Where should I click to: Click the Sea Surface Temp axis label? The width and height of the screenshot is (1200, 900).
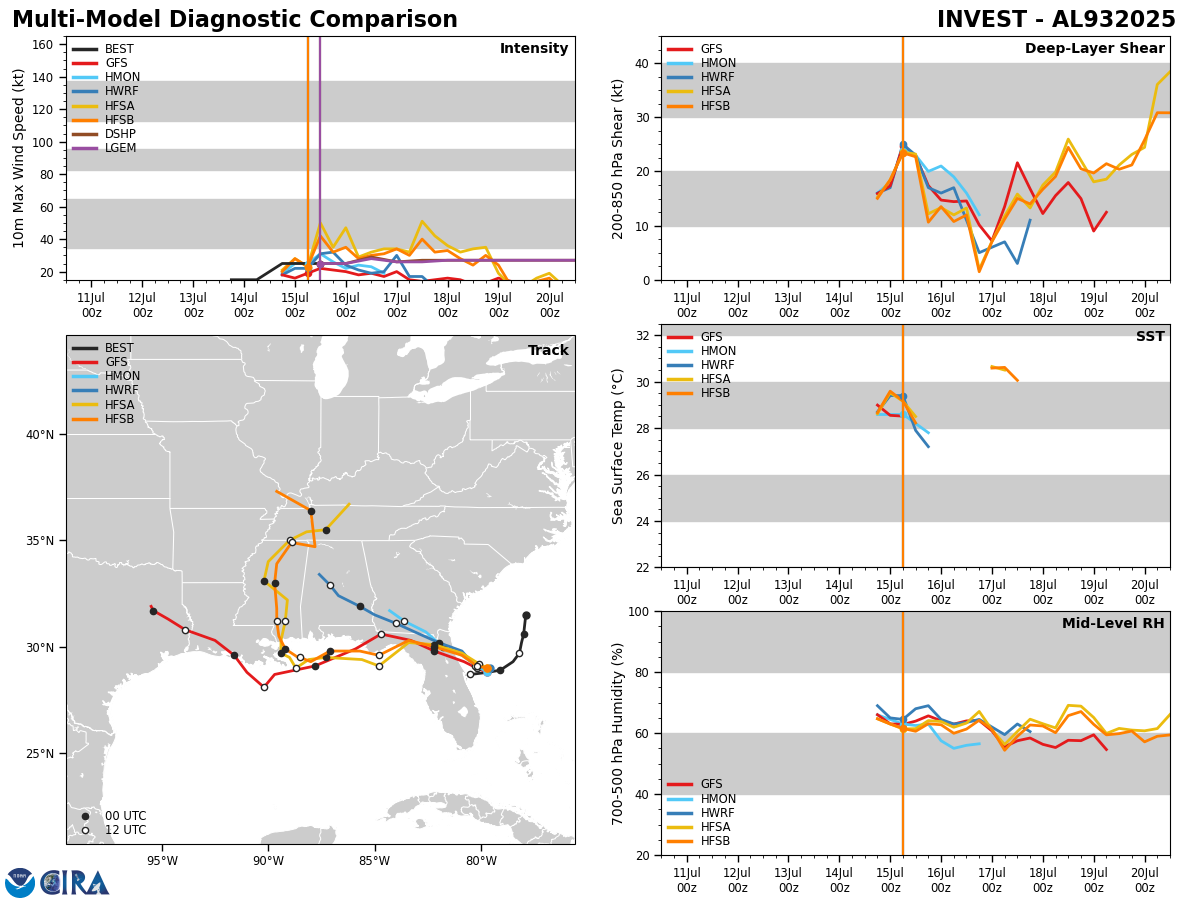tap(618, 446)
